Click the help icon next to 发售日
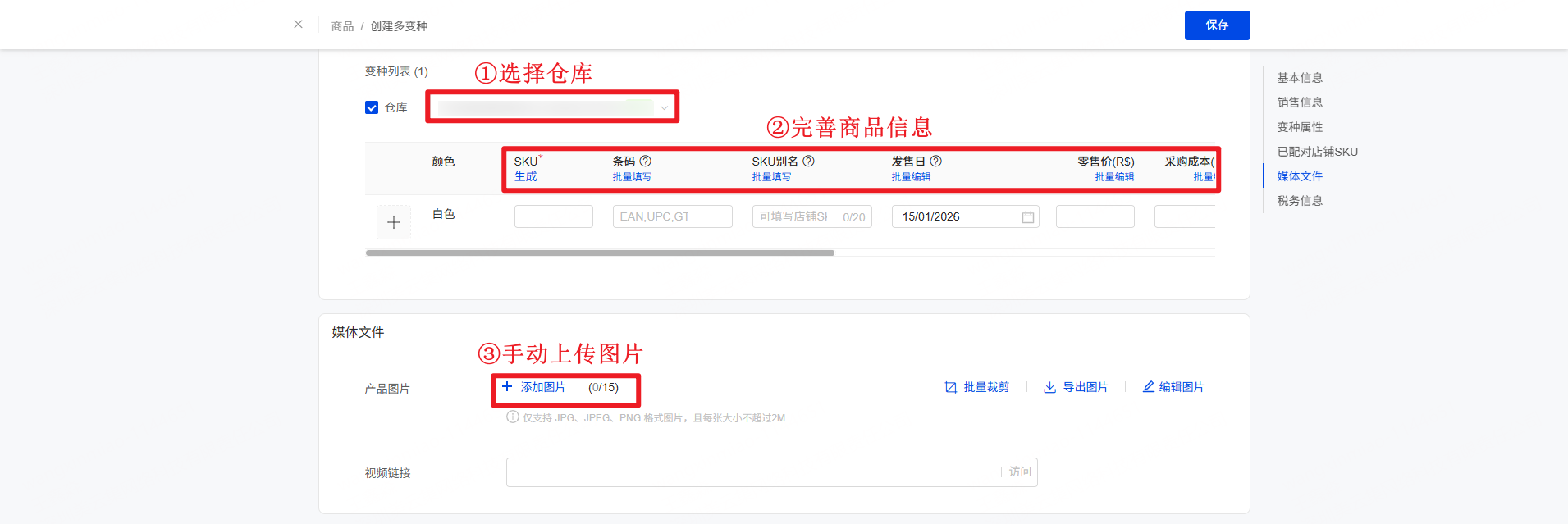The height and width of the screenshot is (524, 1568). (935, 162)
